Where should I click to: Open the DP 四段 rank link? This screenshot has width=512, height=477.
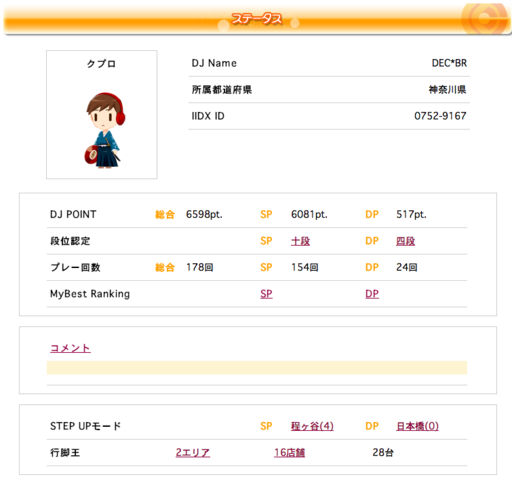405,241
